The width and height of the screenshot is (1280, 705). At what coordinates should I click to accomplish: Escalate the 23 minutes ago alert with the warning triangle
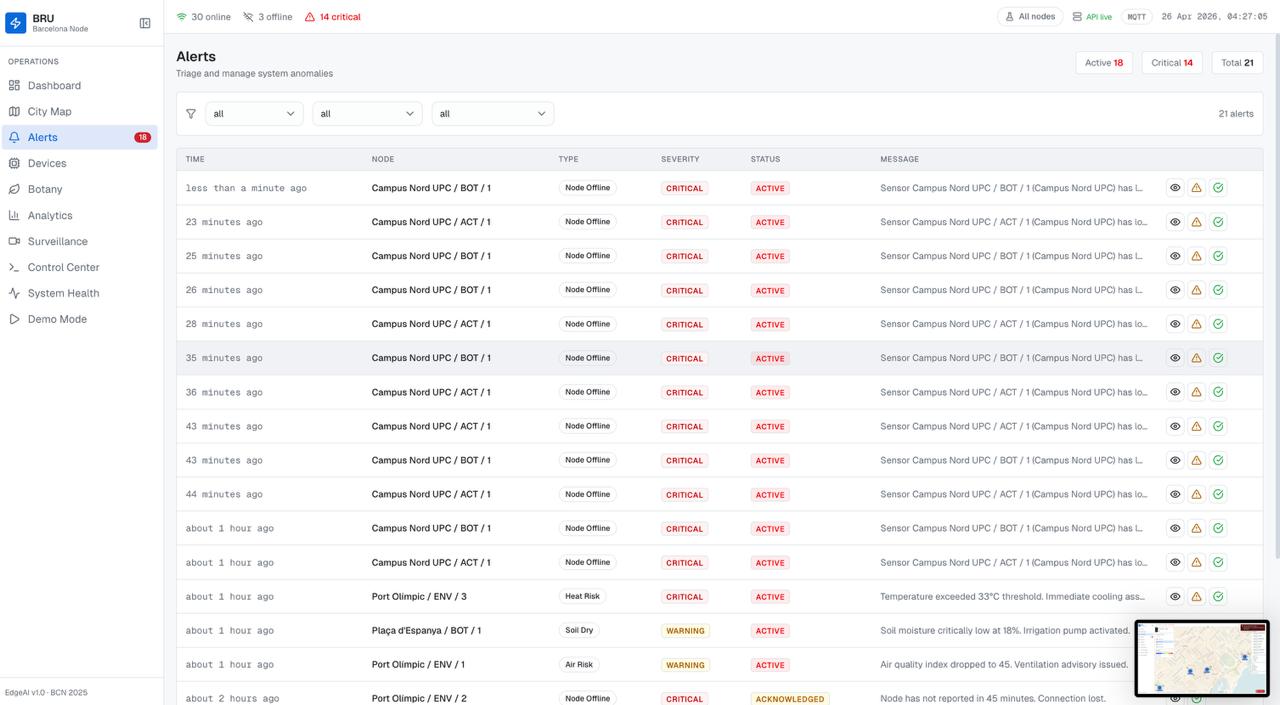(1196, 222)
